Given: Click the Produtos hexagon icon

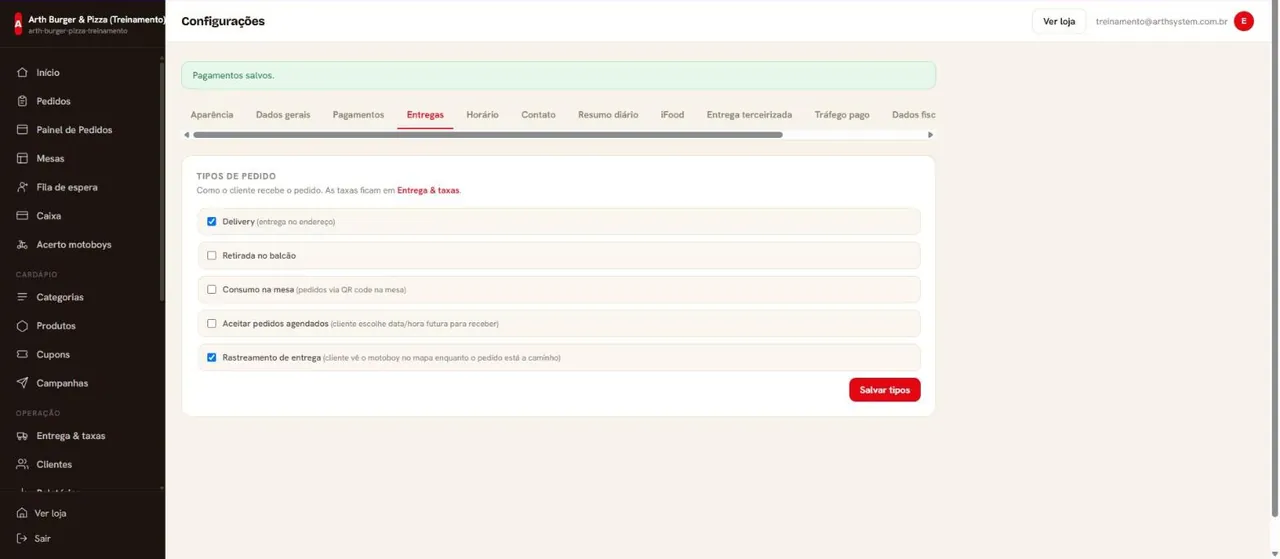Looking at the screenshot, I should (x=22, y=326).
